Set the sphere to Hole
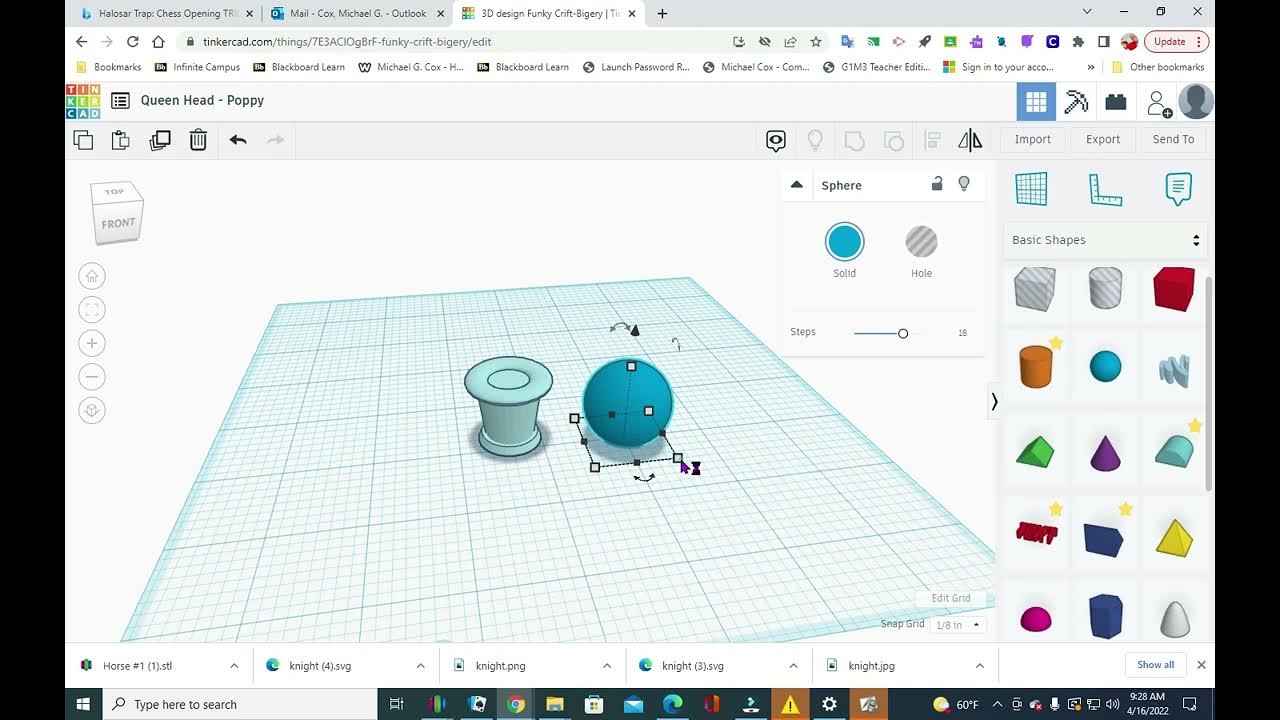Viewport: 1280px width, 720px height. click(921, 242)
